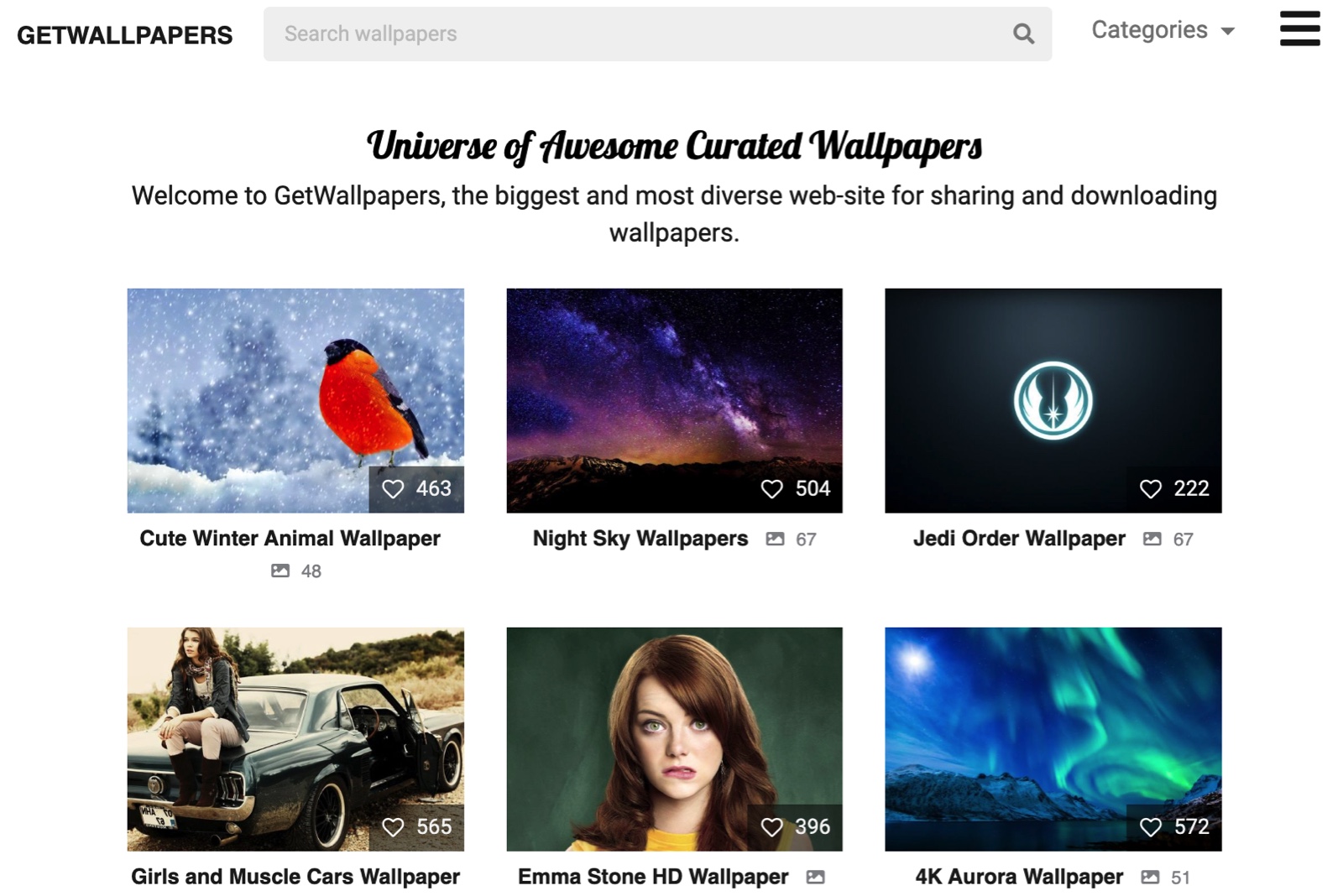Open Cute Winter Animal Wallpaper title link
1343x896 pixels.
point(290,539)
